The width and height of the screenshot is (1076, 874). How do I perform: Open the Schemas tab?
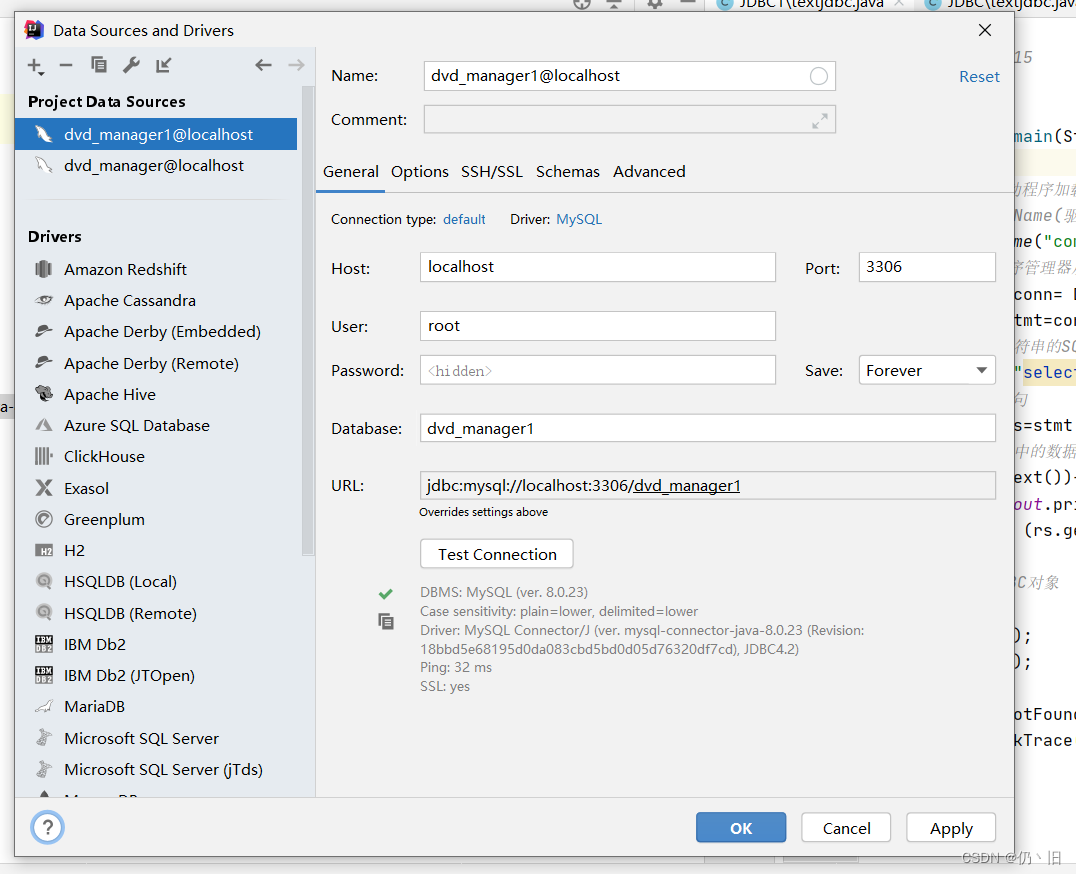568,172
